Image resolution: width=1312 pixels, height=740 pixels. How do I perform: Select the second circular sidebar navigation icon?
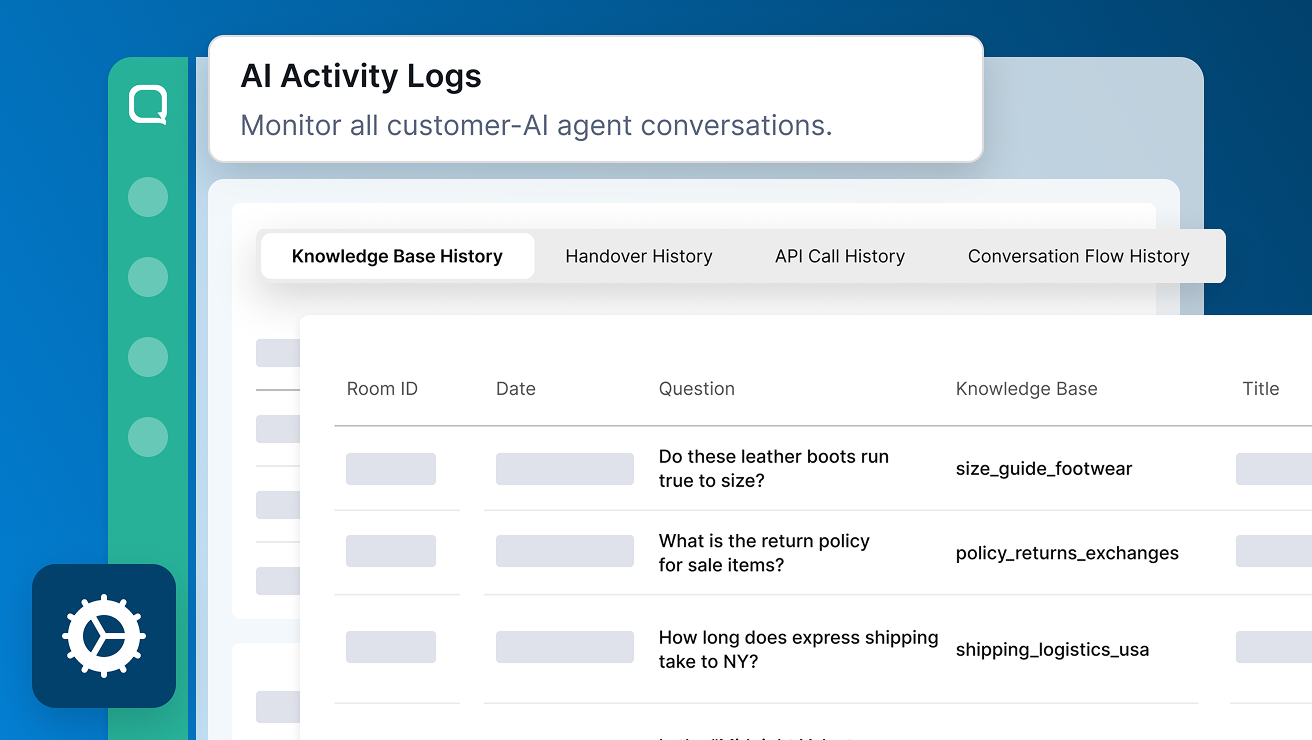148,277
